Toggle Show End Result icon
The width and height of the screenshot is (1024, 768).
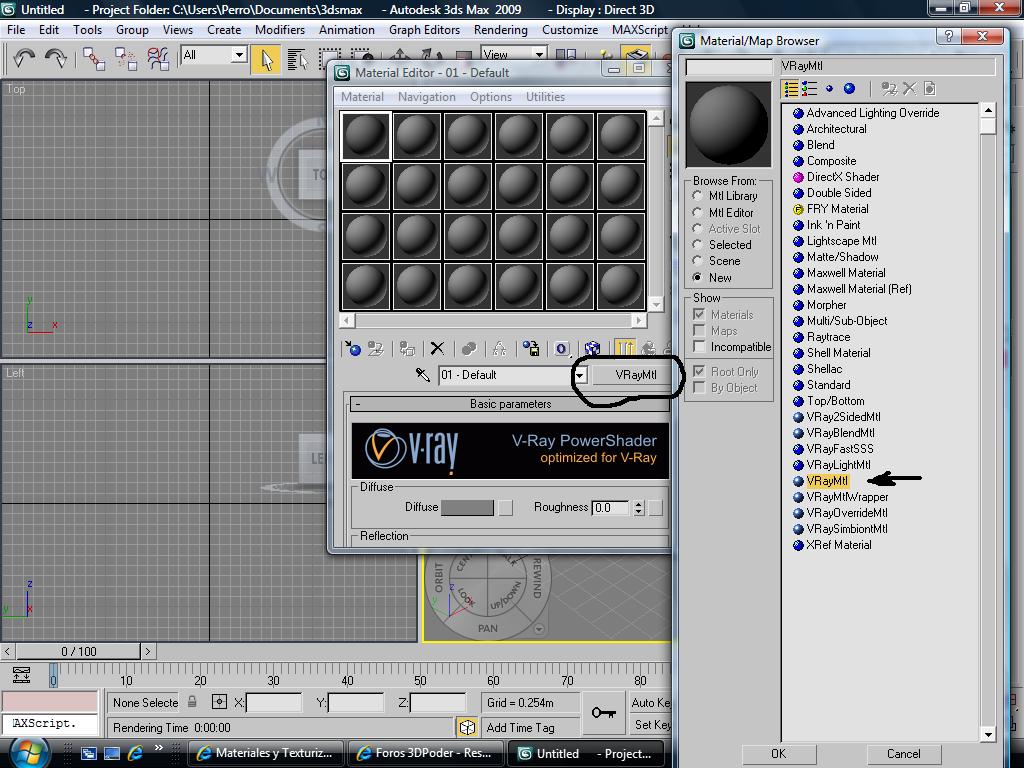[624, 348]
